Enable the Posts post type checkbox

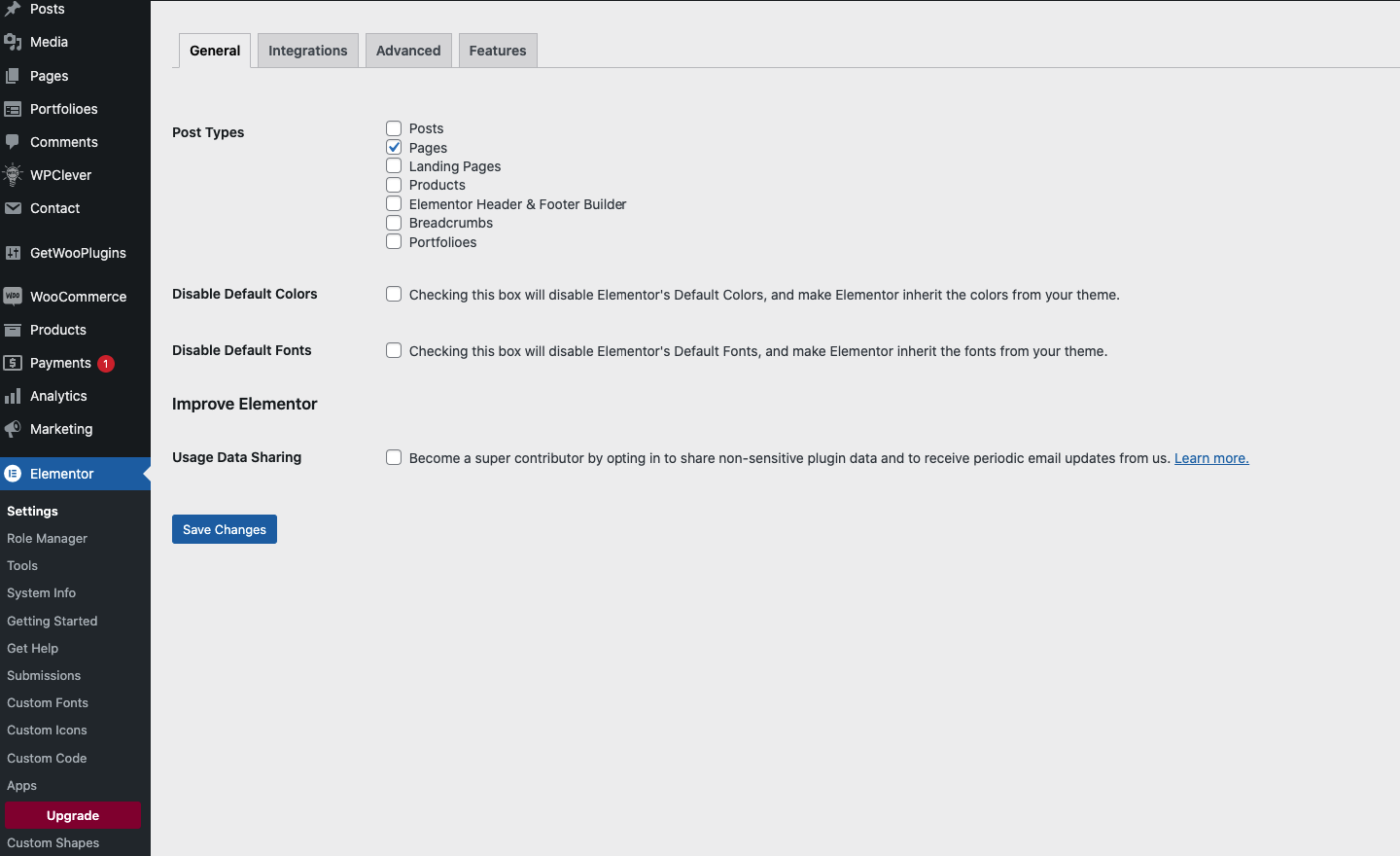click(394, 128)
